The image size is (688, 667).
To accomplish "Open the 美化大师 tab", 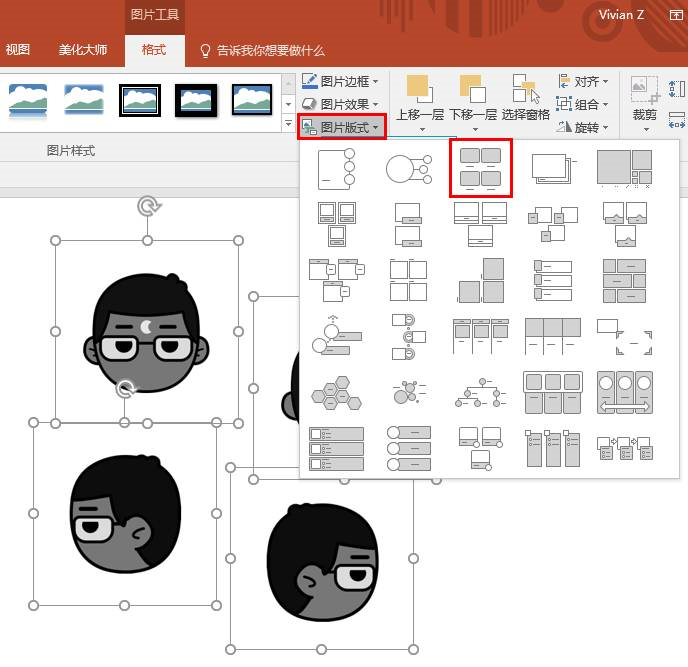I will 82,50.
